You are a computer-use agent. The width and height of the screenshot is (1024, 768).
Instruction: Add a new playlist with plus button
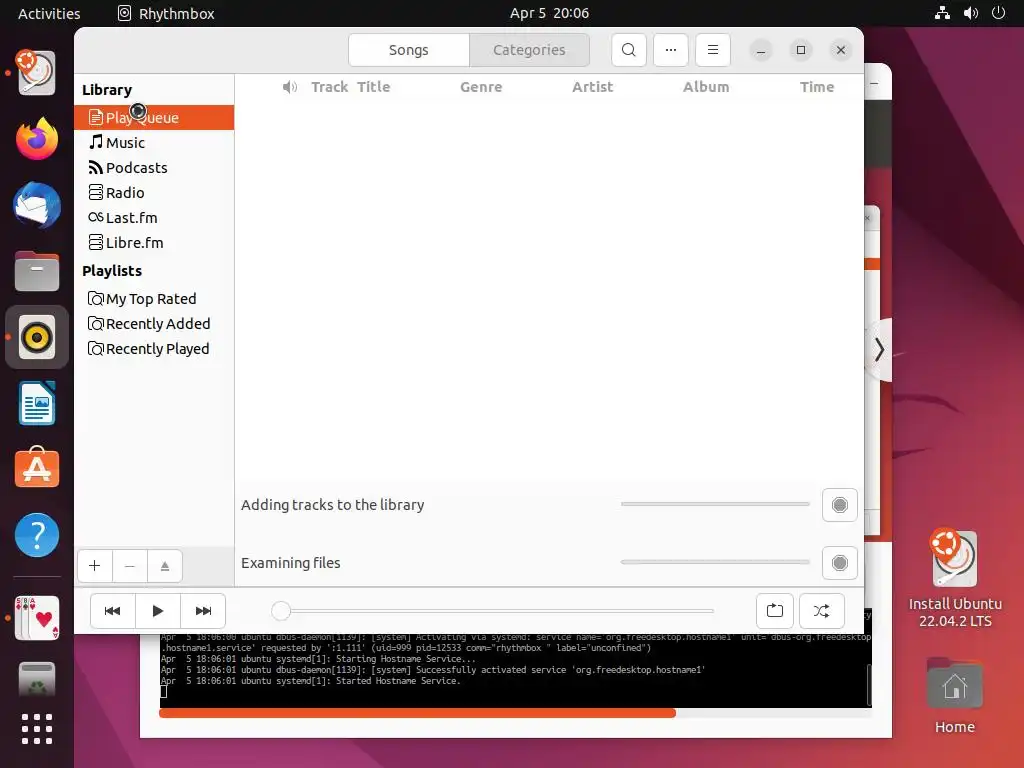tap(95, 566)
